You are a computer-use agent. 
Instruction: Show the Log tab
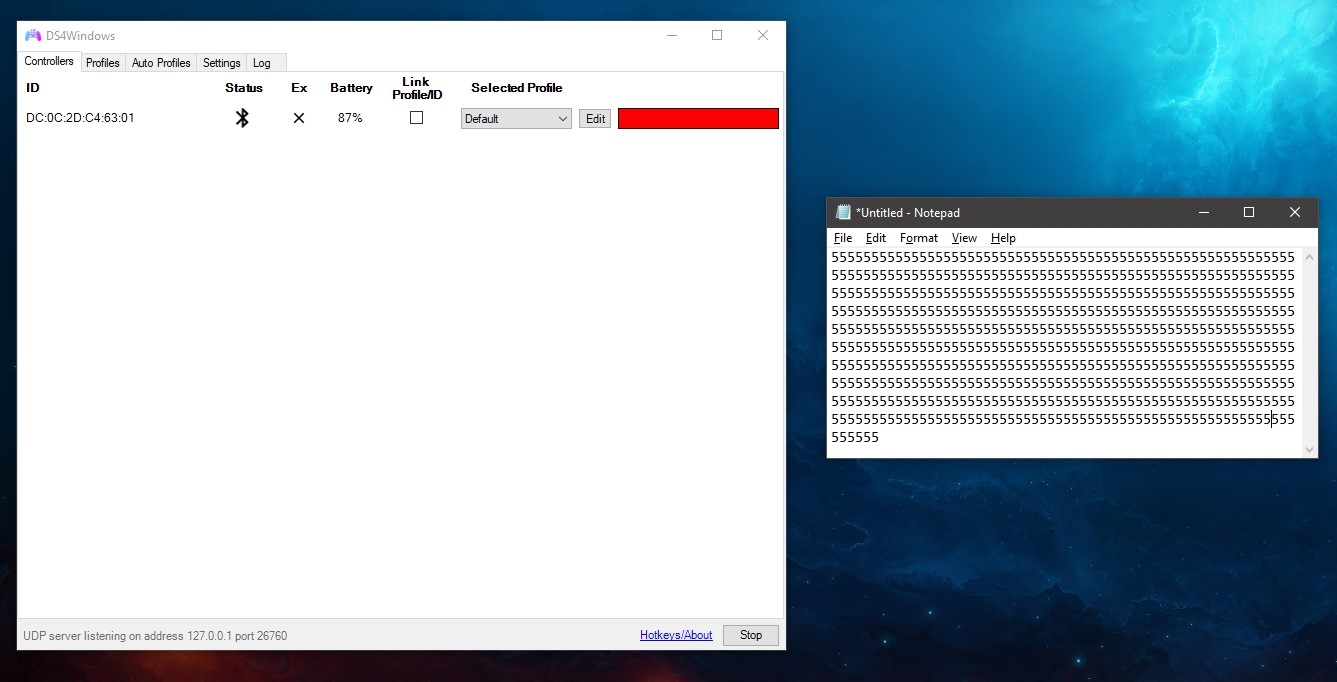click(261, 63)
